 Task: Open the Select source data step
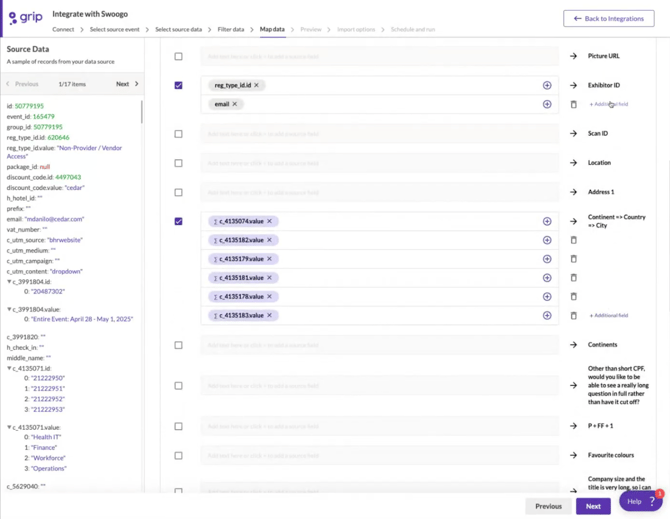tap(178, 29)
